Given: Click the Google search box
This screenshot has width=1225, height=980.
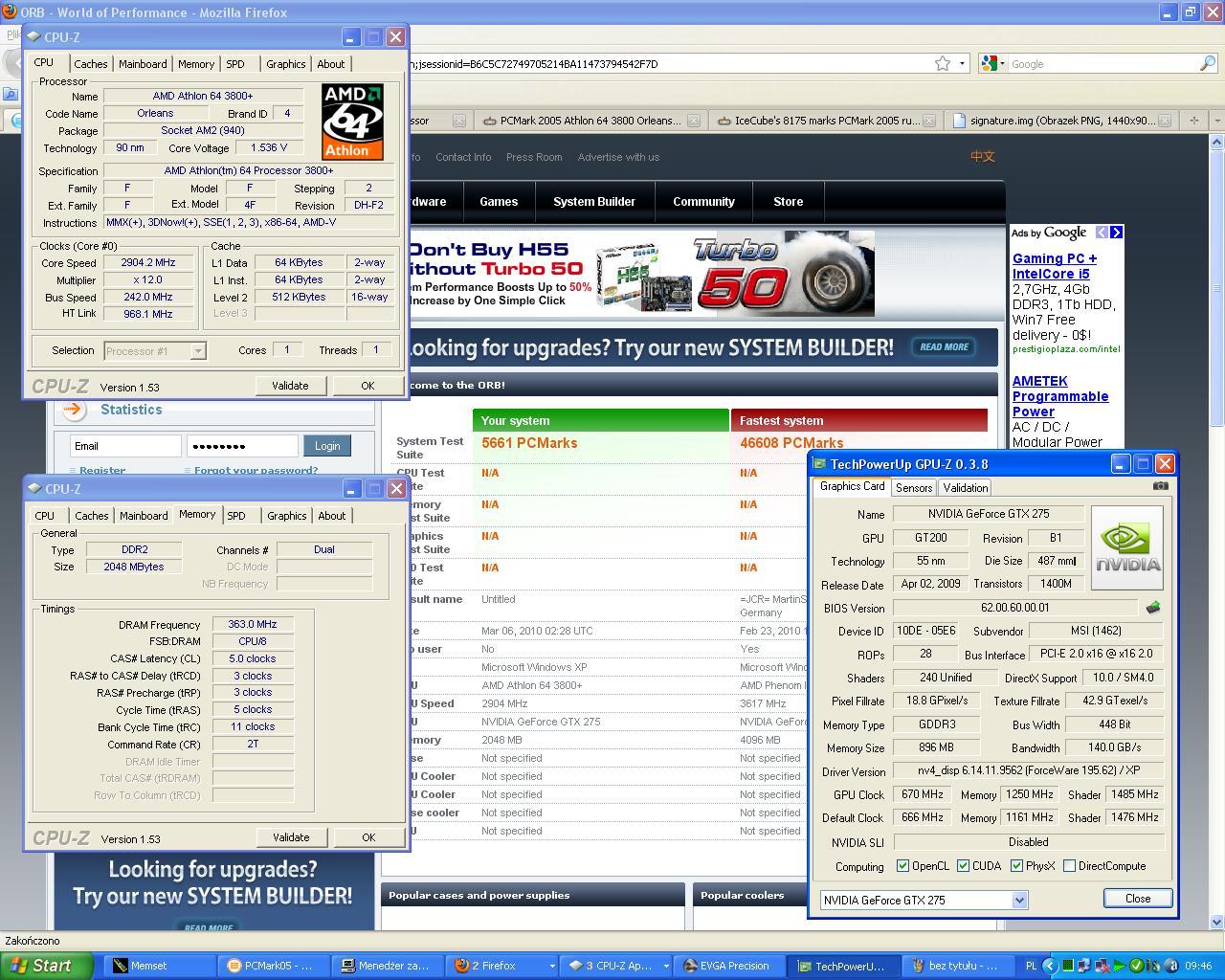Looking at the screenshot, I should pos(1102,63).
